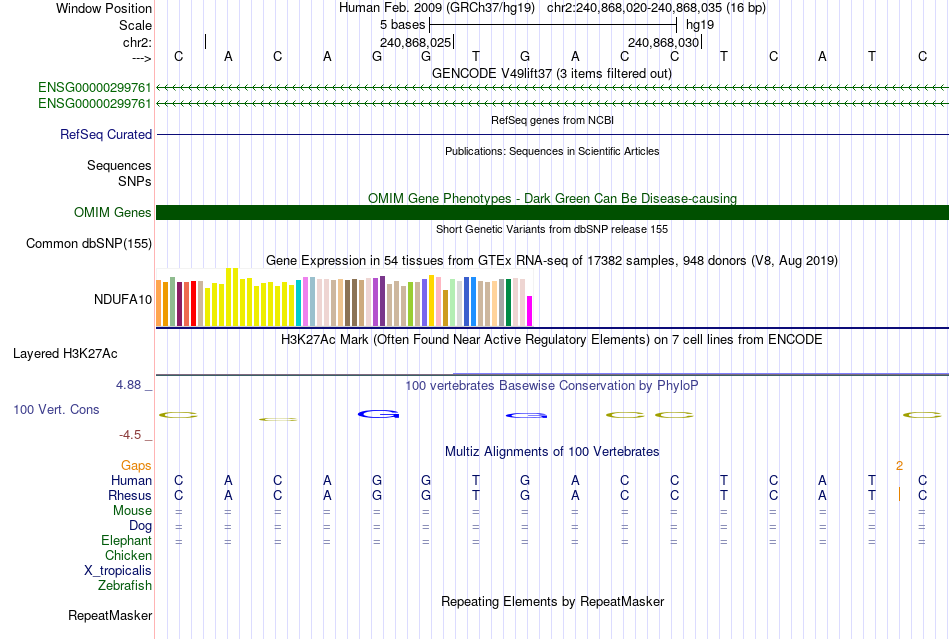The image size is (950, 639).
Task: Click the 240,868,025 position marker
Action: 416,43
